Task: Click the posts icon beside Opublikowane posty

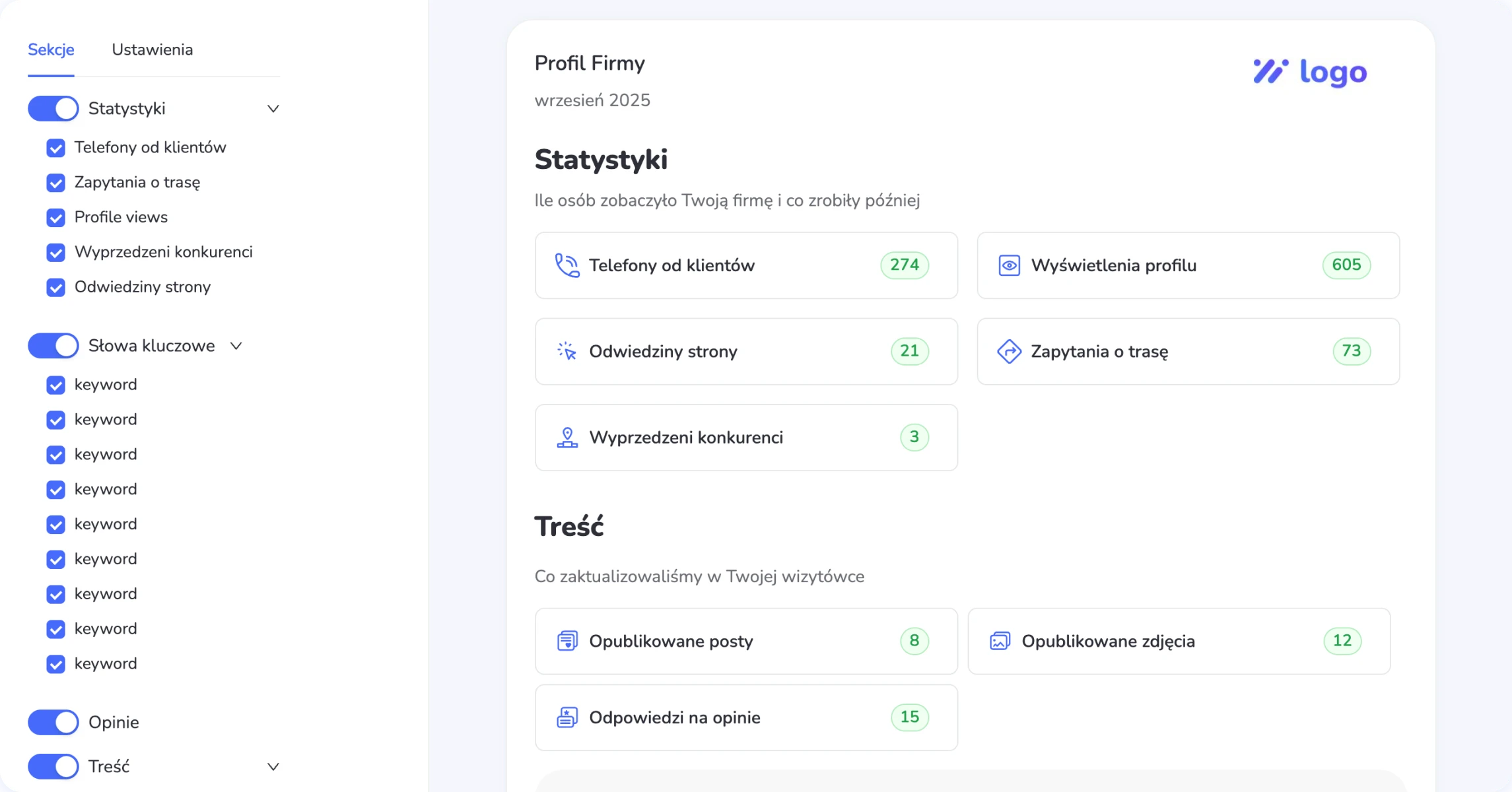Action: [567, 641]
